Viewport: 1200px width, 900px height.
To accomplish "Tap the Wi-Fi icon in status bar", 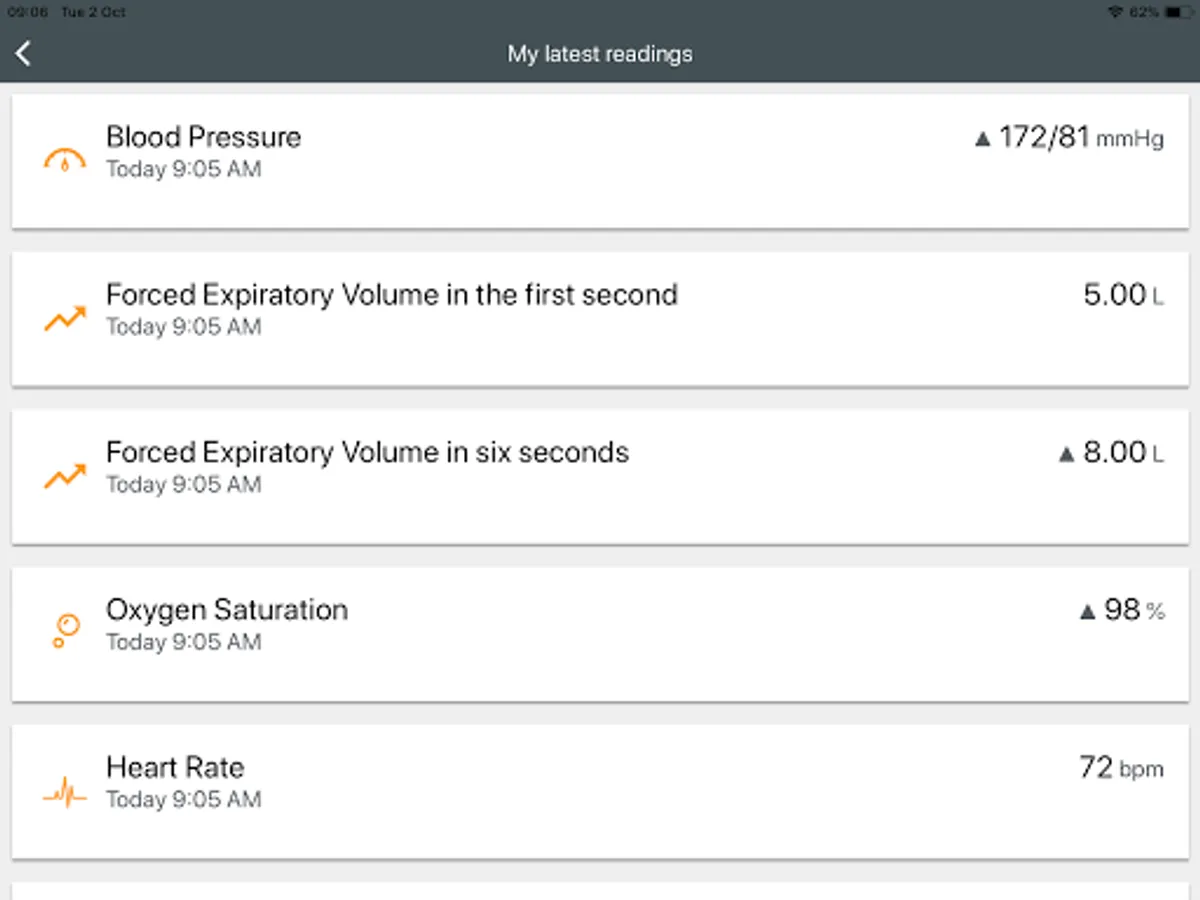I will click(1116, 12).
